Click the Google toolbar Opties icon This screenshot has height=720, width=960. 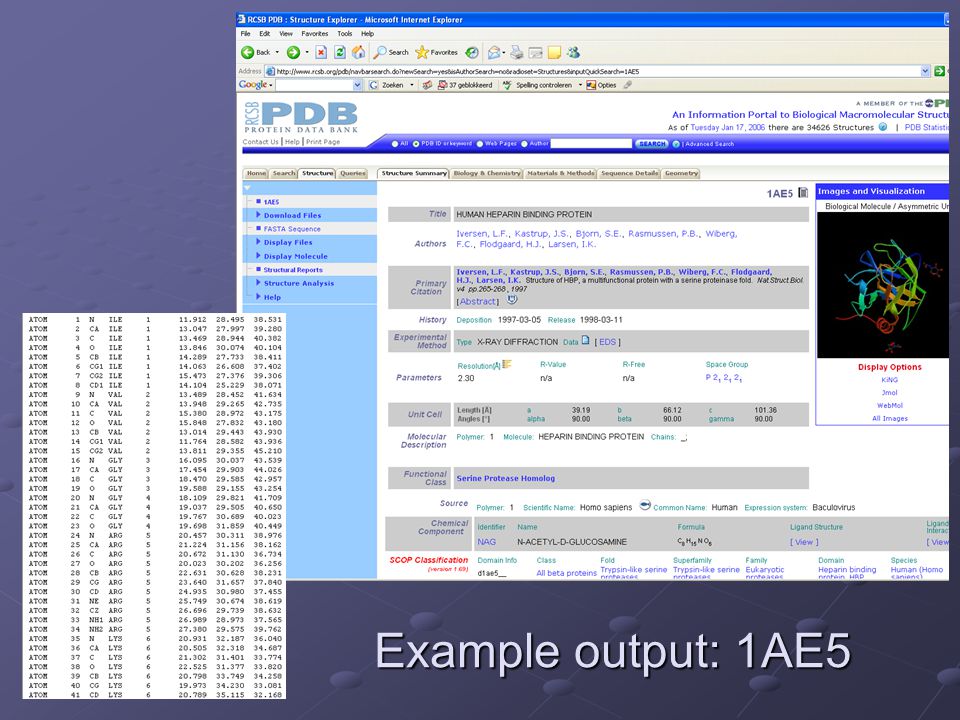(x=591, y=85)
